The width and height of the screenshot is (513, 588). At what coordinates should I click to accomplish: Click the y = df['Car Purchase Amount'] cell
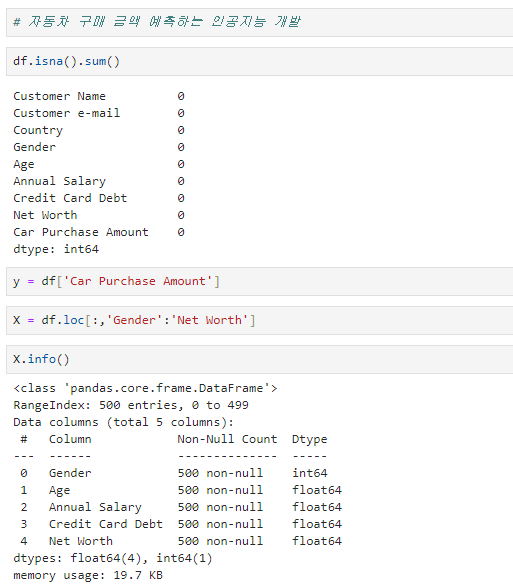coord(260,281)
